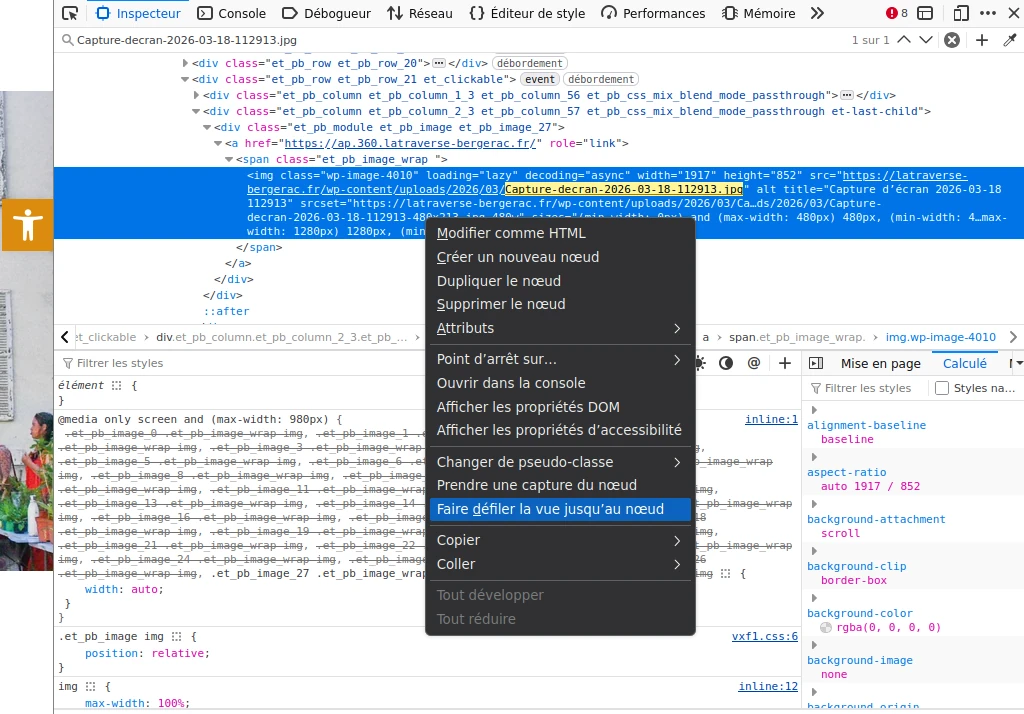Expand the et_pb_row_20 div node
The image size is (1024, 714).
coord(185,63)
